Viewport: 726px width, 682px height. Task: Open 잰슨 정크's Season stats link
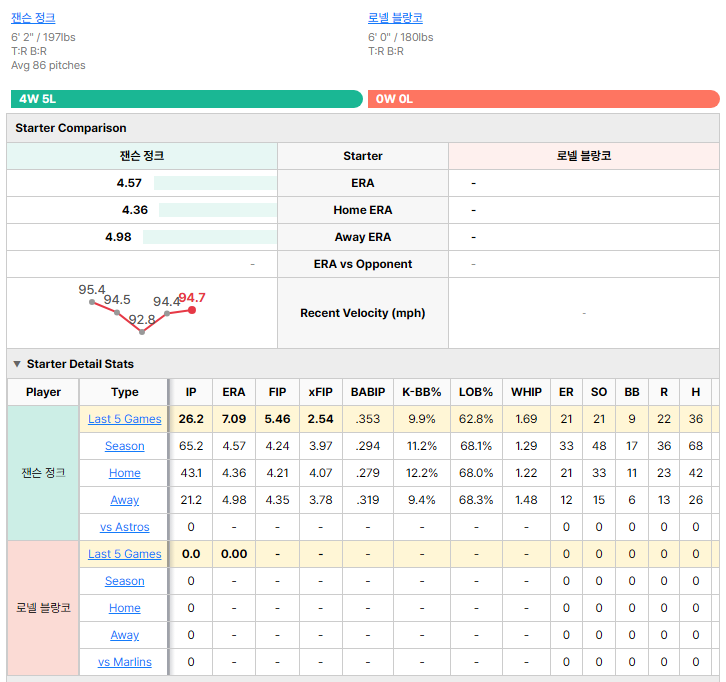tap(125, 446)
